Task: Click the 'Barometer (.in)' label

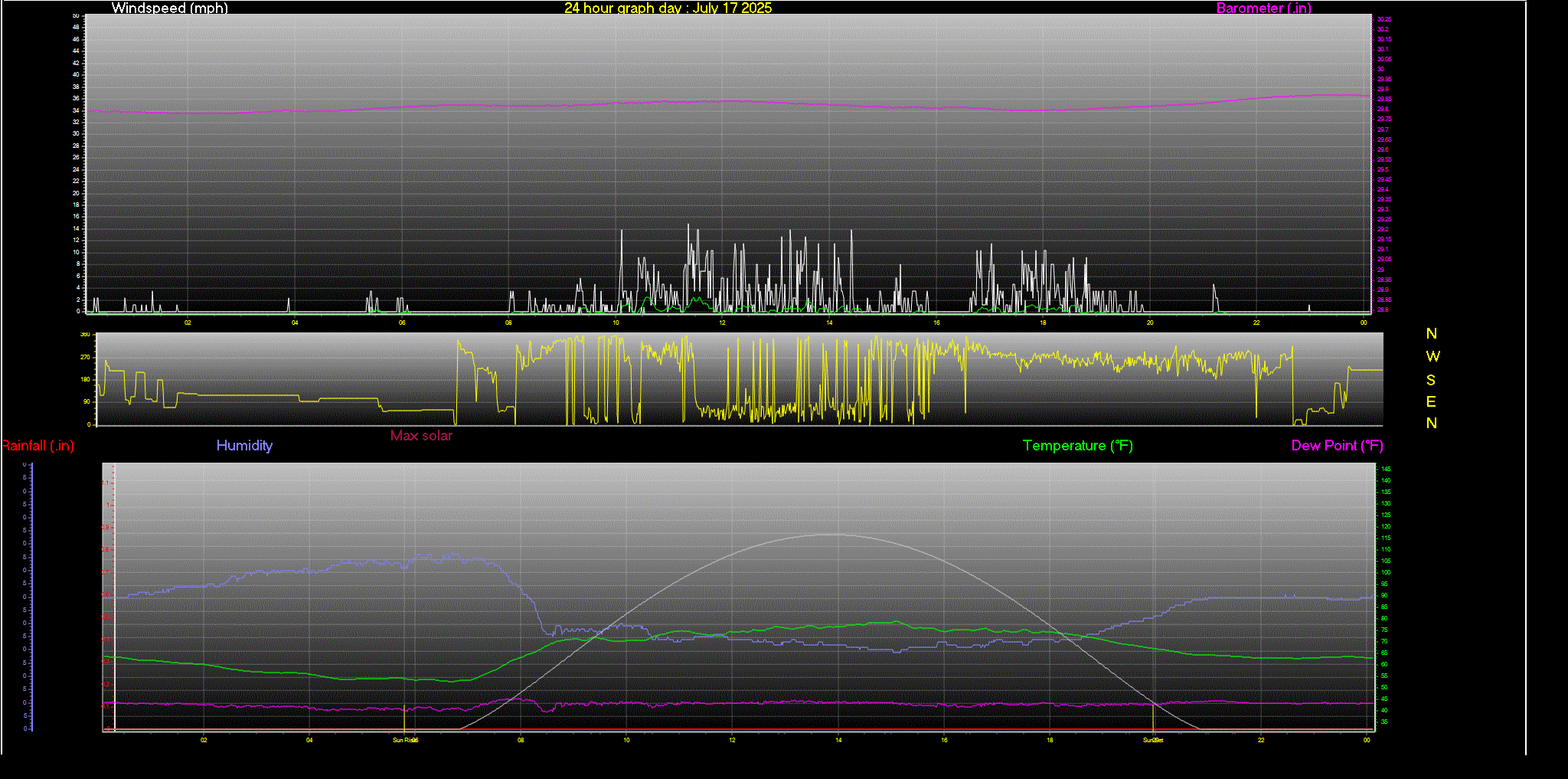Action: (1263, 8)
